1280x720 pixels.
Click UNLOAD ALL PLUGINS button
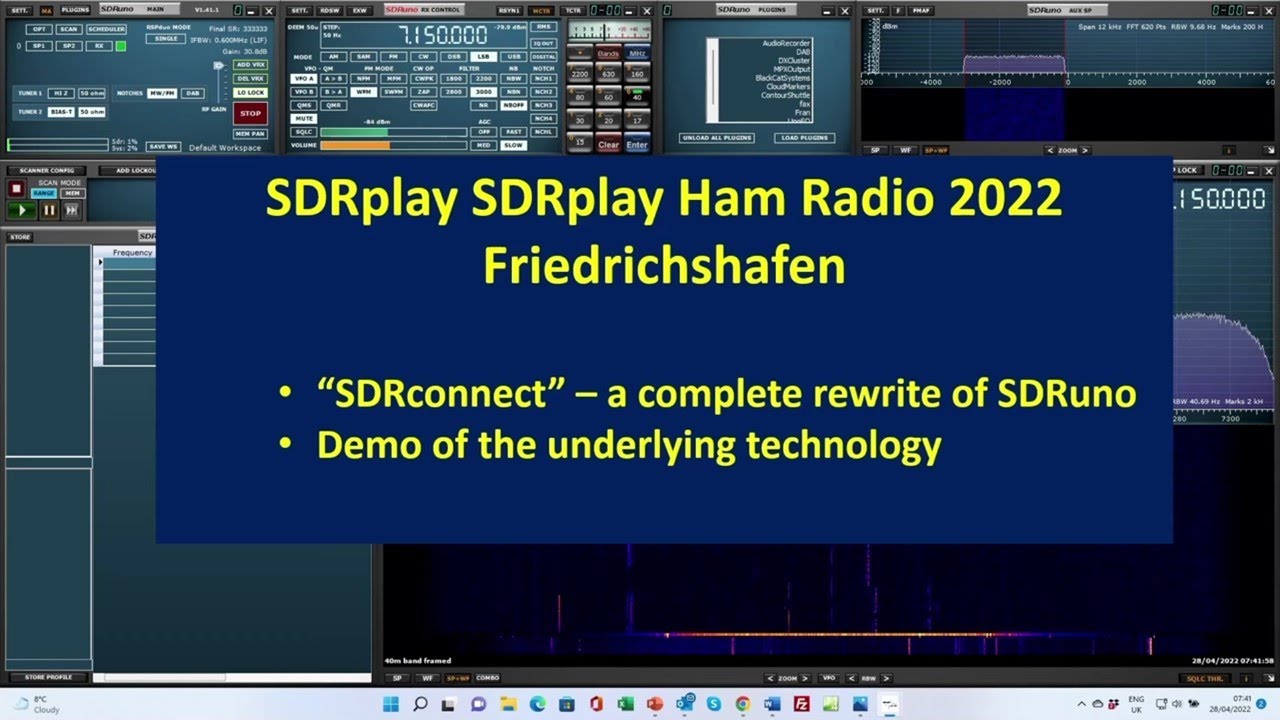coord(717,137)
